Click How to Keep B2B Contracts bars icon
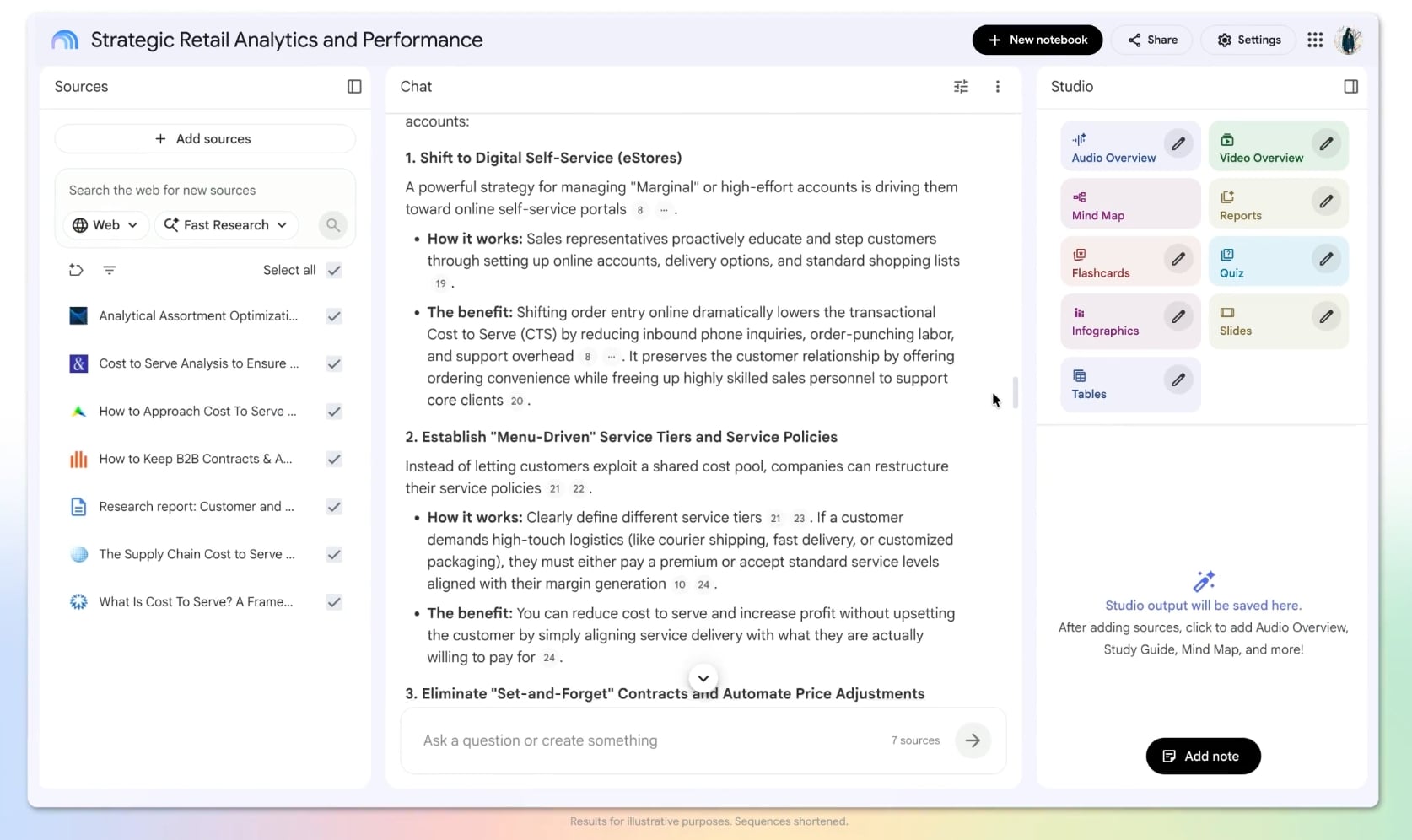Image resolution: width=1412 pixels, height=840 pixels. 78,459
